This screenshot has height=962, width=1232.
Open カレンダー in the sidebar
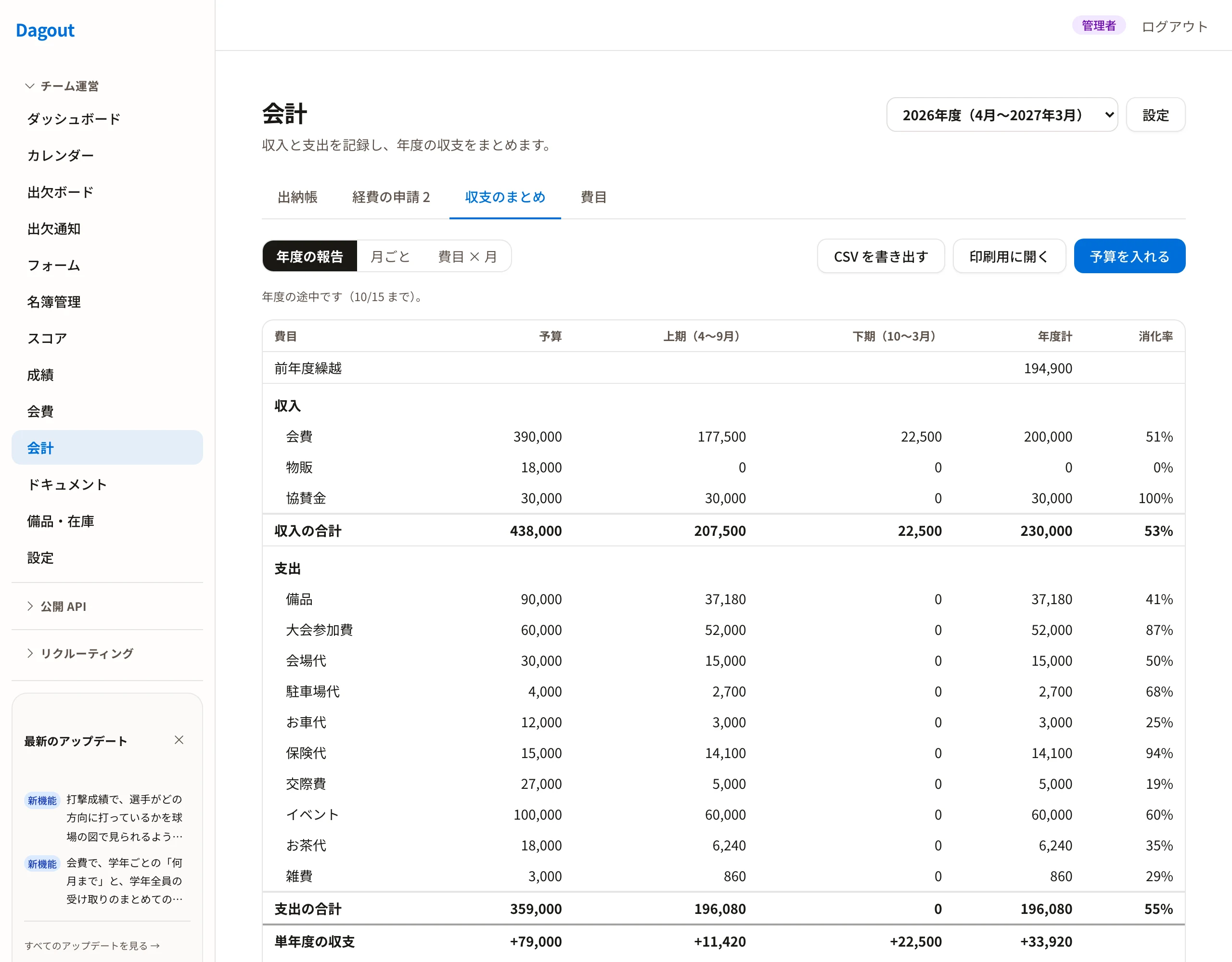pos(107,156)
